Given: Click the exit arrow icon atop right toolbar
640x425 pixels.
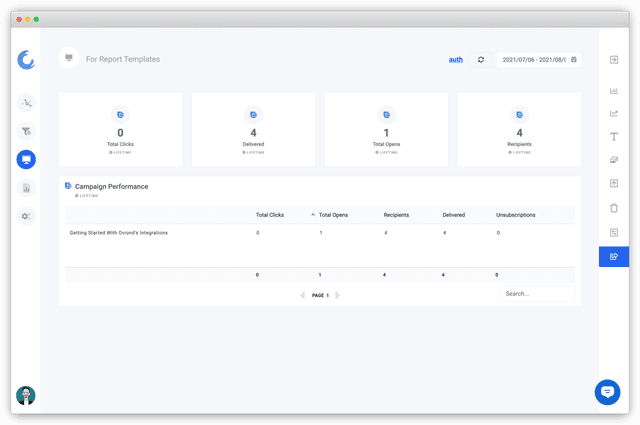Looking at the screenshot, I should (x=614, y=60).
